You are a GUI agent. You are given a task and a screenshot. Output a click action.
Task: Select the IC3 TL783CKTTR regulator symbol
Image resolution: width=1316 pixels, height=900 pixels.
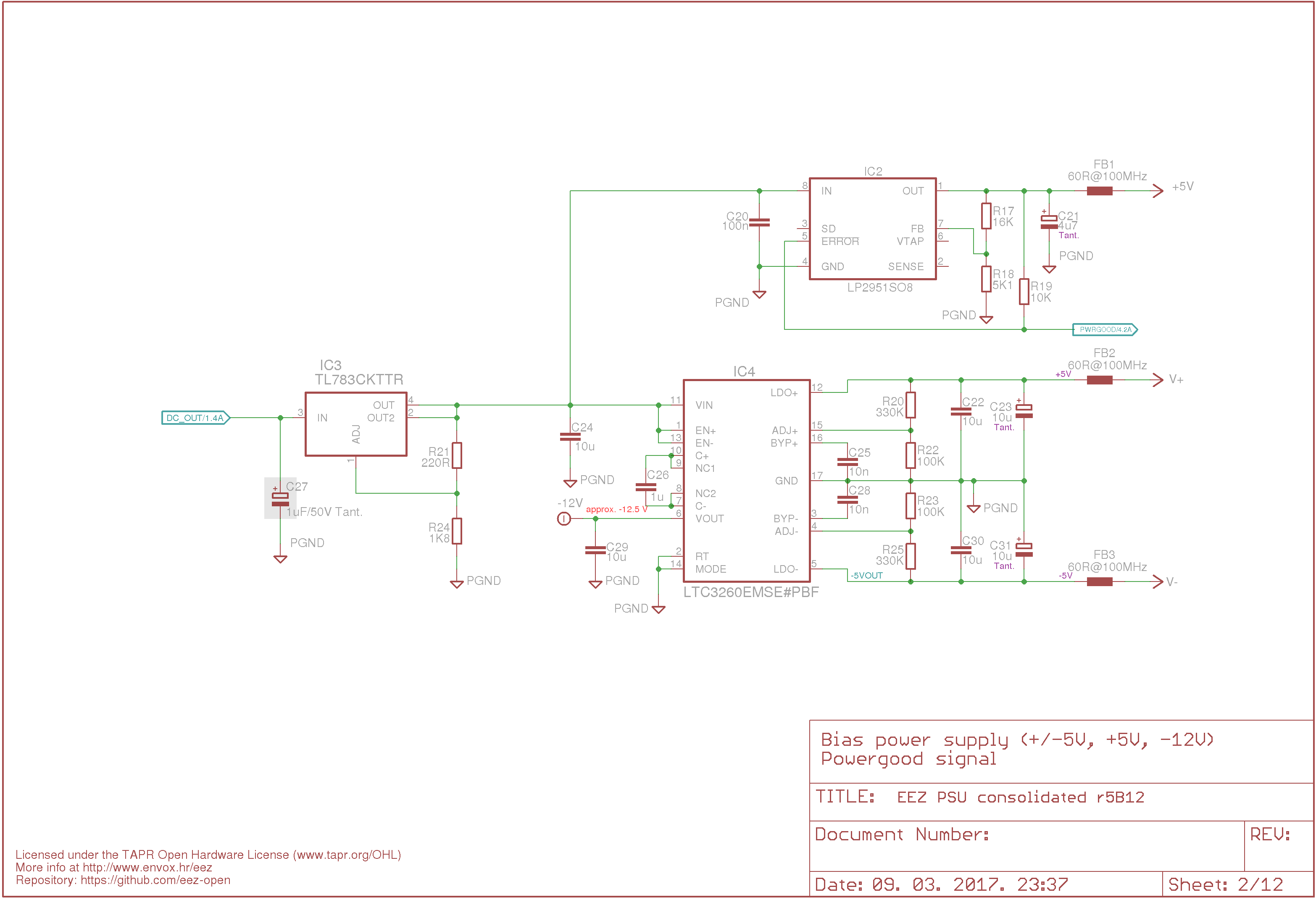click(355, 424)
